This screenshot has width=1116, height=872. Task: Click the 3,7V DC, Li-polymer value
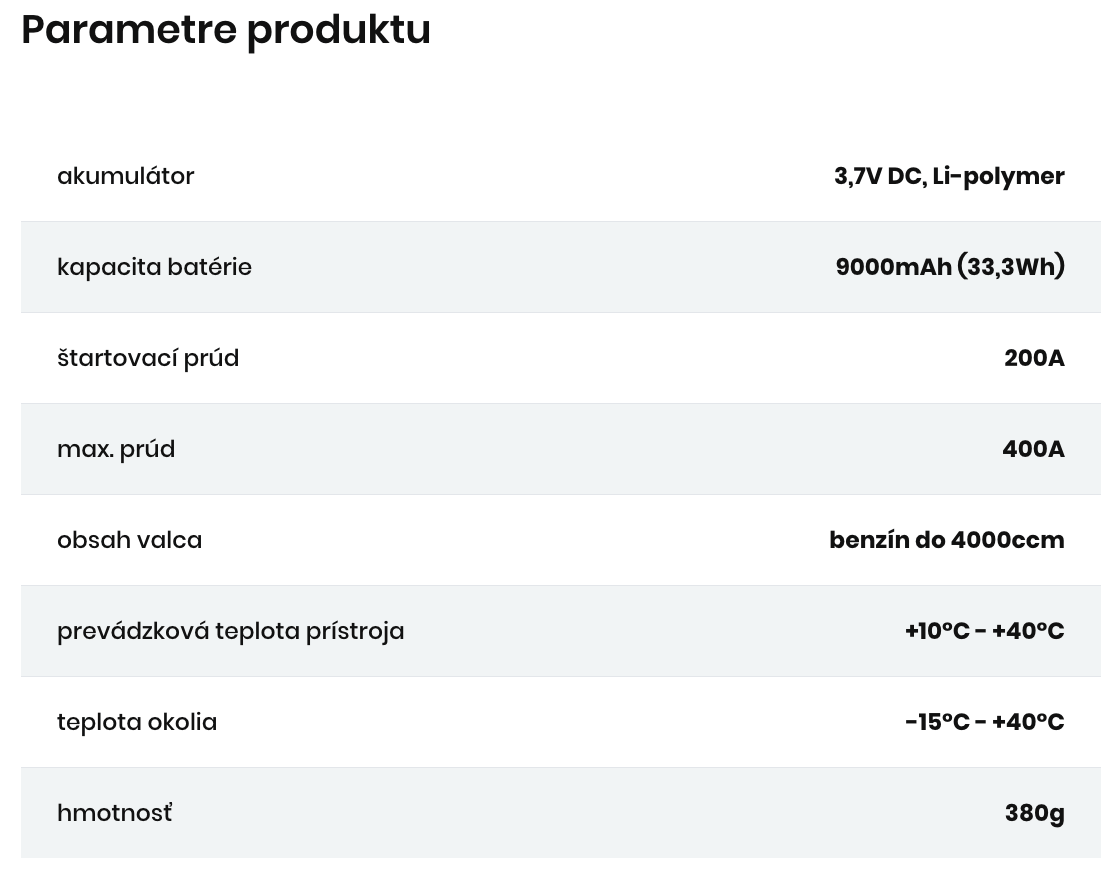point(949,176)
